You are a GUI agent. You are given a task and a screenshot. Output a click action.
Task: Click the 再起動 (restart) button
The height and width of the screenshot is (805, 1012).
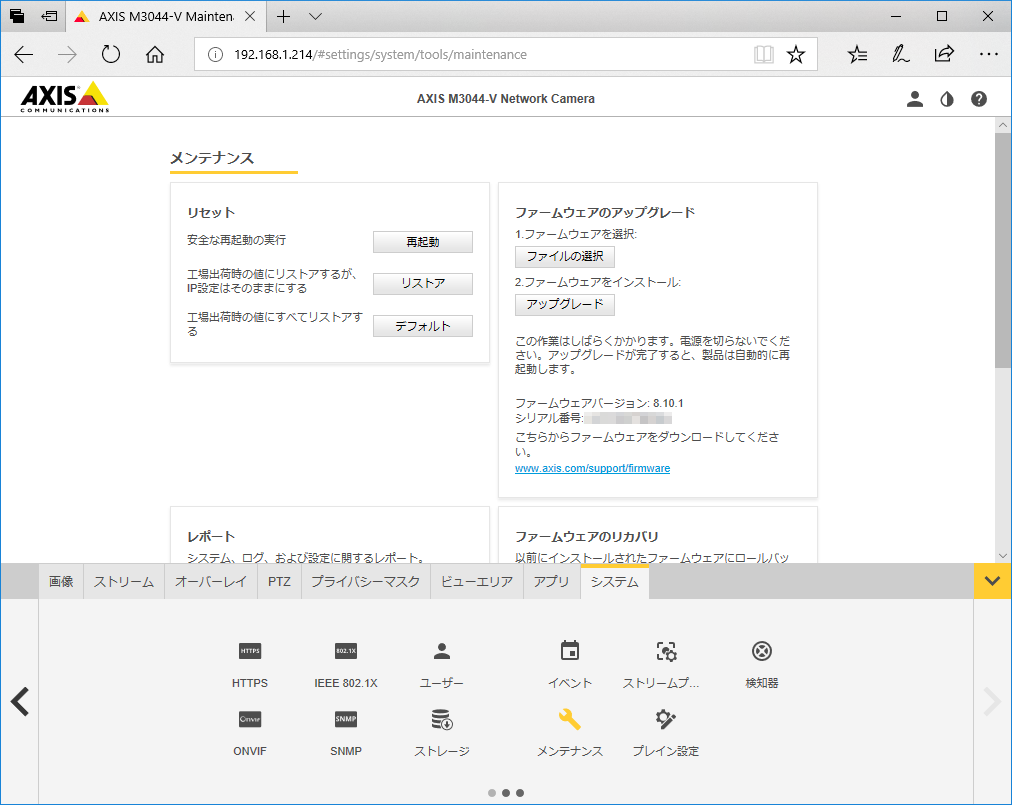pyautogui.click(x=423, y=242)
